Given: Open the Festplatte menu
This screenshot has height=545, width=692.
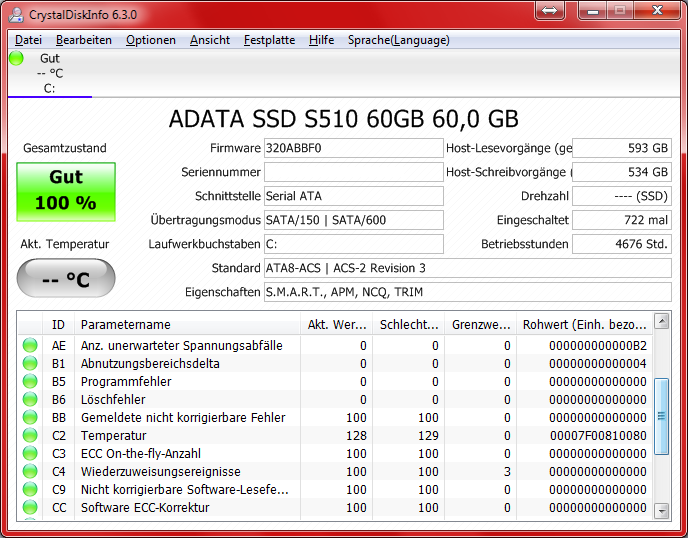Looking at the screenshot, I should click(x=269, y=40).
